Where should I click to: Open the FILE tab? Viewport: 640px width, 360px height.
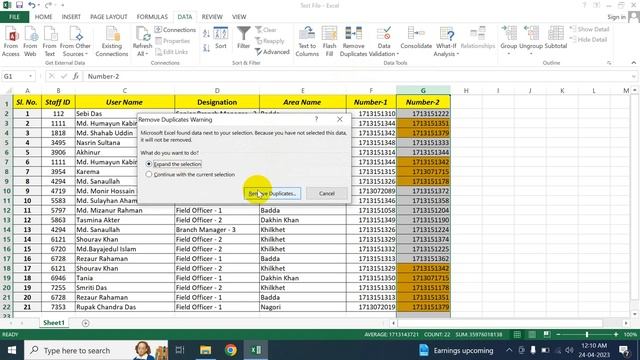click(14, 17)
